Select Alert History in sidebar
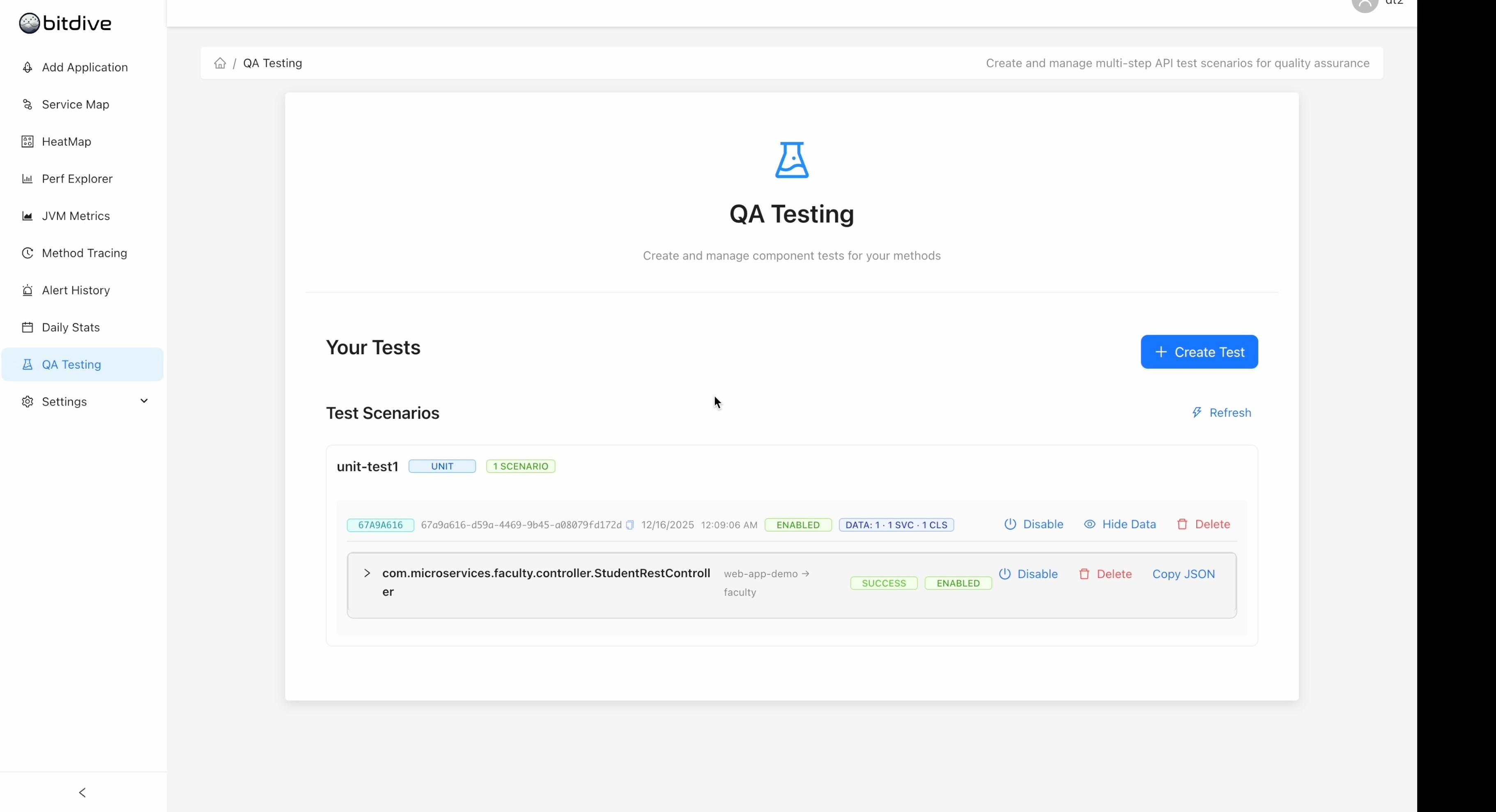Image resolution: width=1496 pixels, height=812 pixels. 76,290
